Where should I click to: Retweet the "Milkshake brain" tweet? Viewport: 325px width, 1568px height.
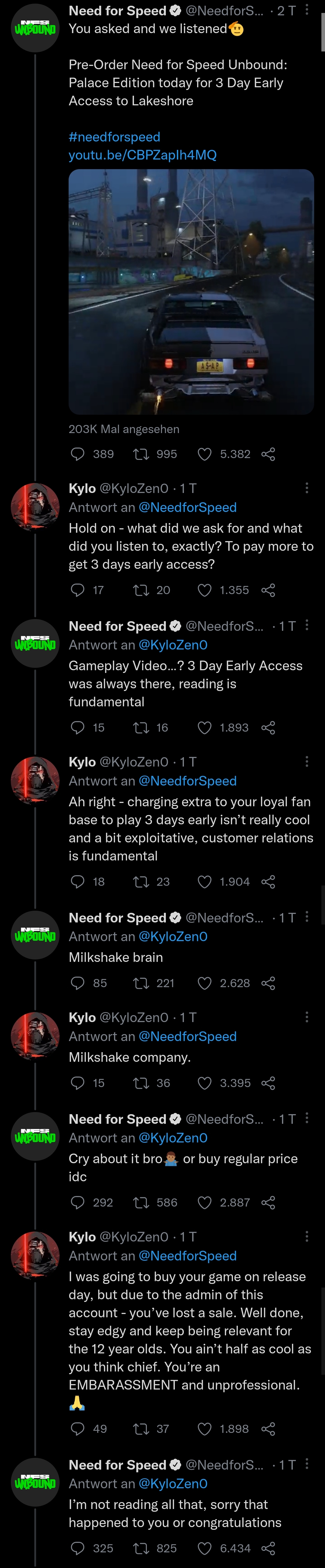[x=141, y=983]
